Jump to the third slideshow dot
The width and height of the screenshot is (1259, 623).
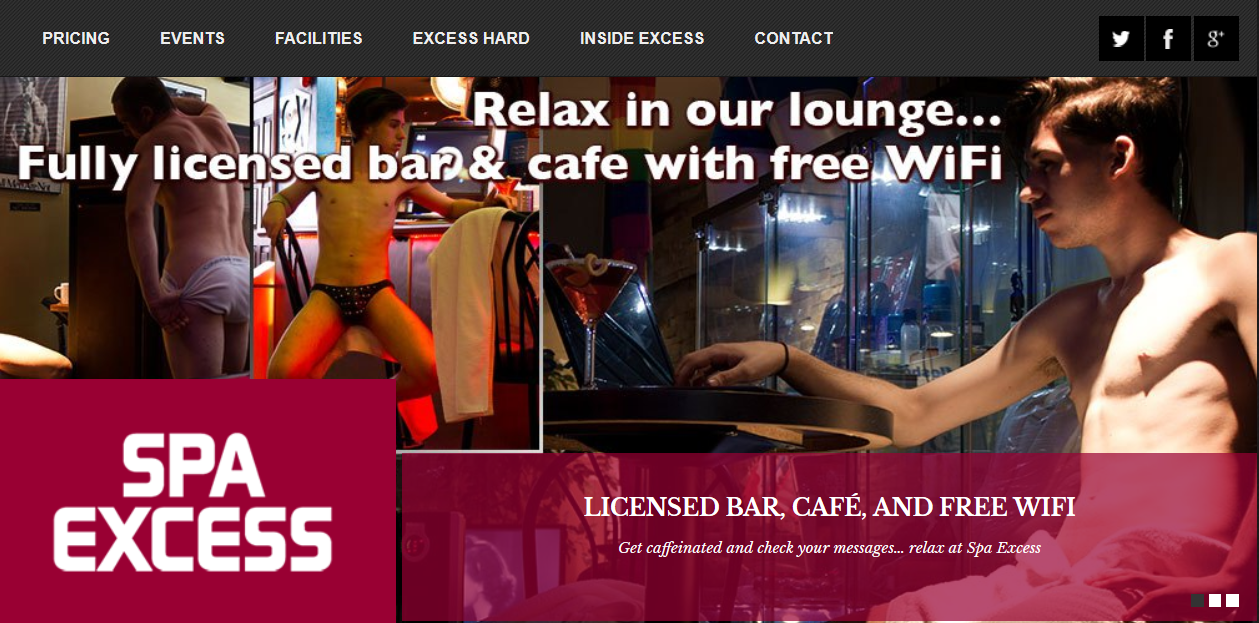pyautogui.click(x=1232, y=600)
